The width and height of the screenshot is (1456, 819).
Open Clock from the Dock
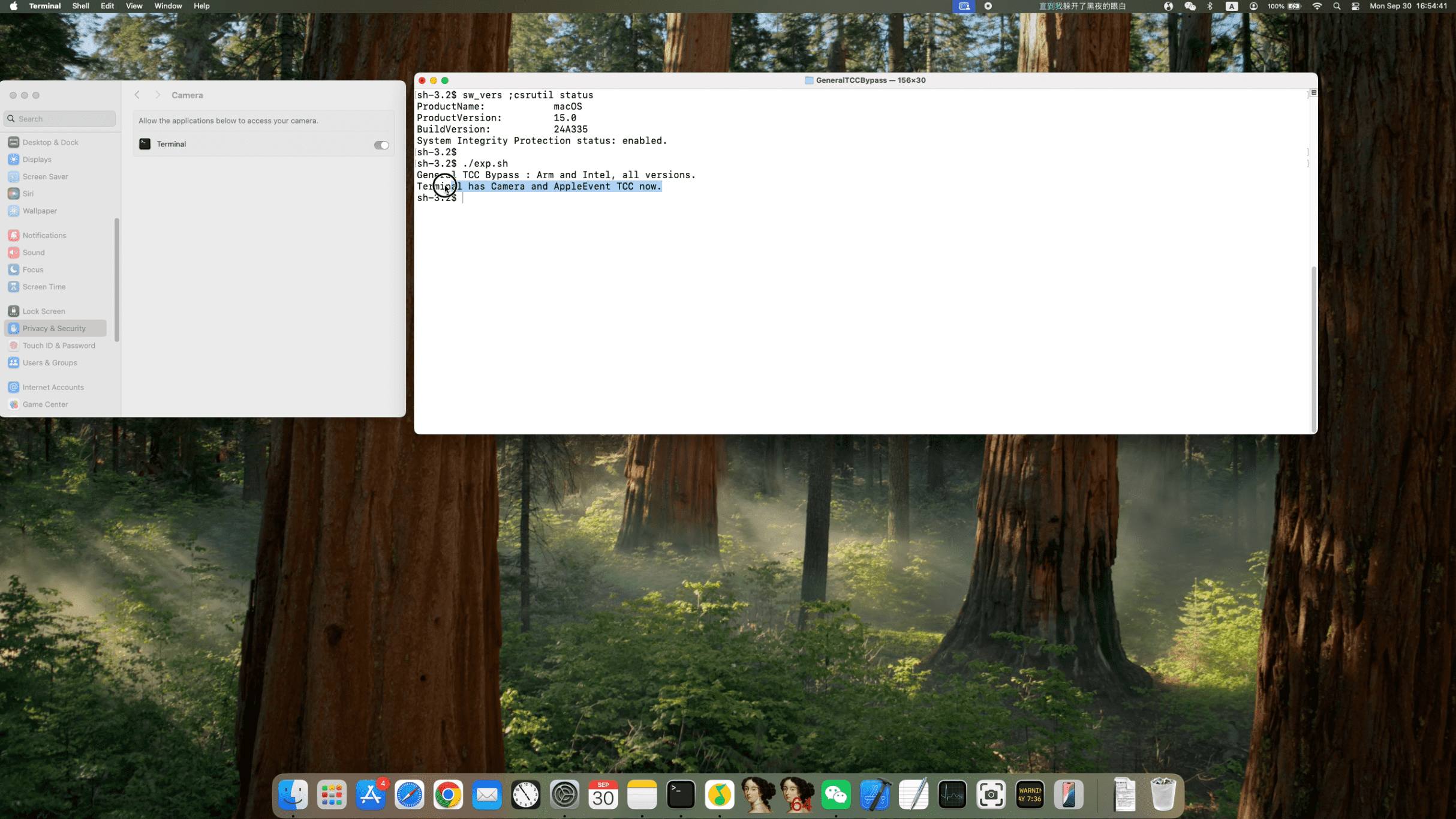point(526,795)
